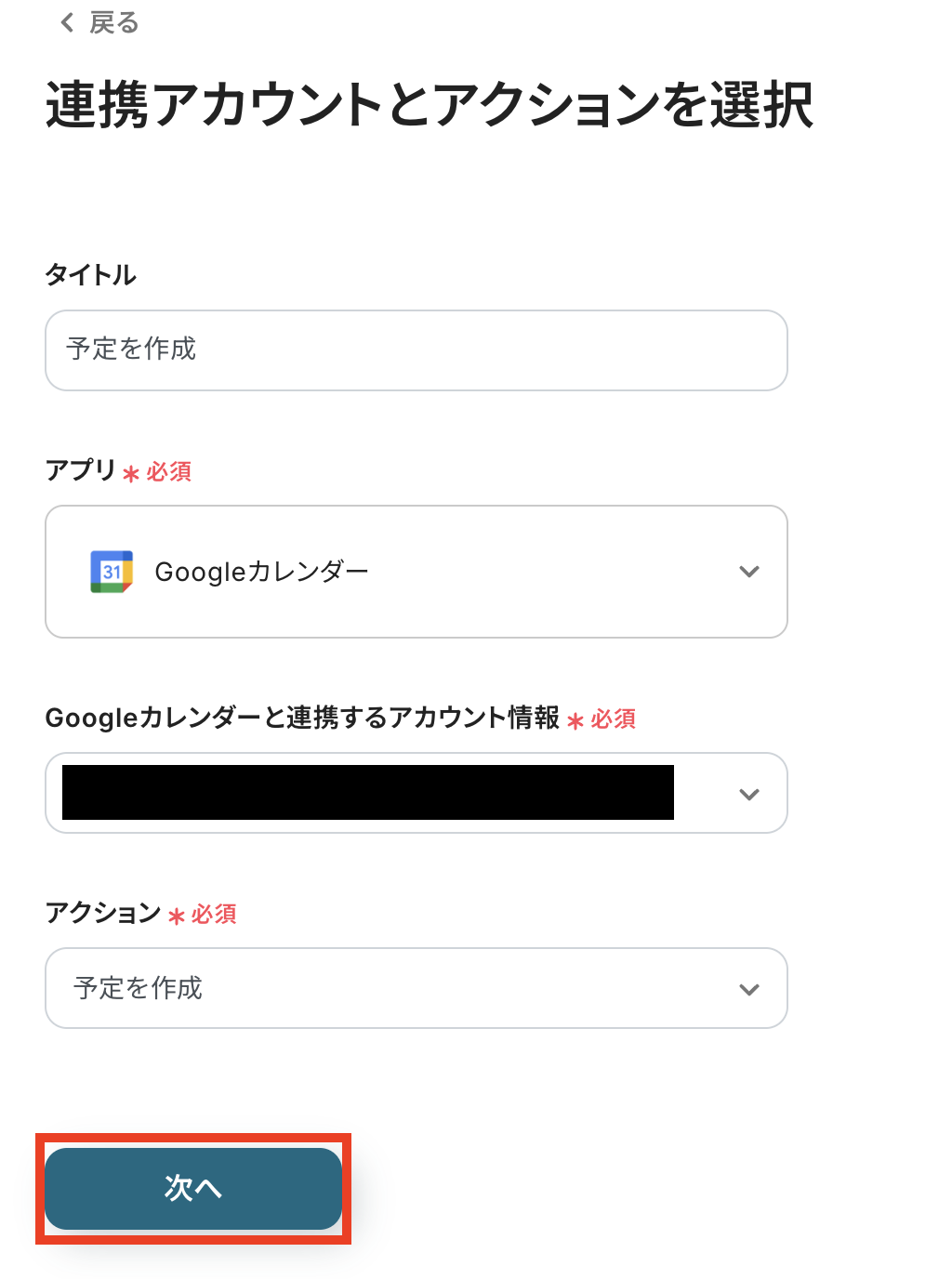Image resolution: width=952 pixels, height=1279 pixels.
Task: Click the blacked-out account selection value
Action: pyautogui.click(x=367, y=793)
